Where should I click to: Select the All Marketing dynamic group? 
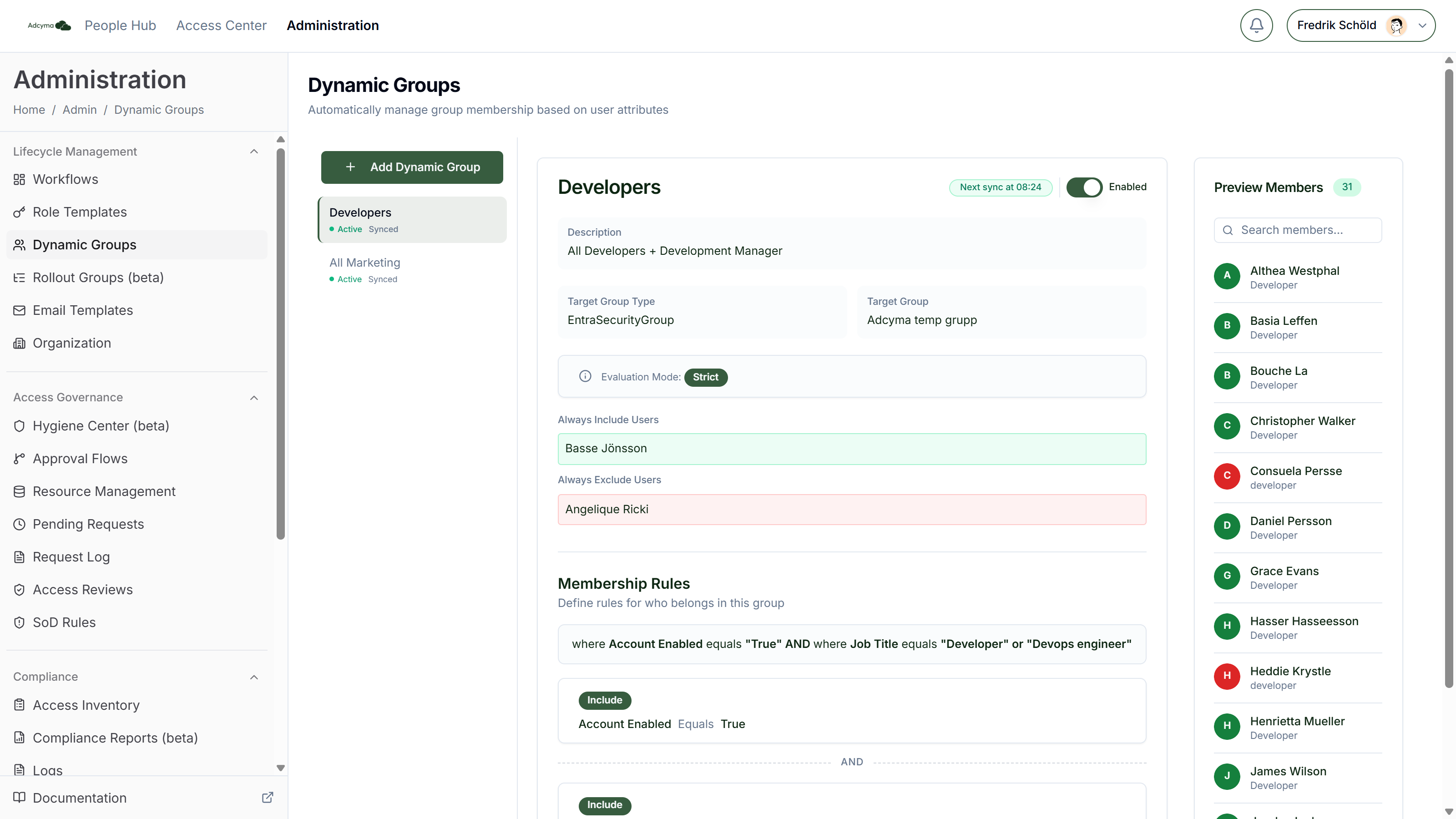[412, 270]
